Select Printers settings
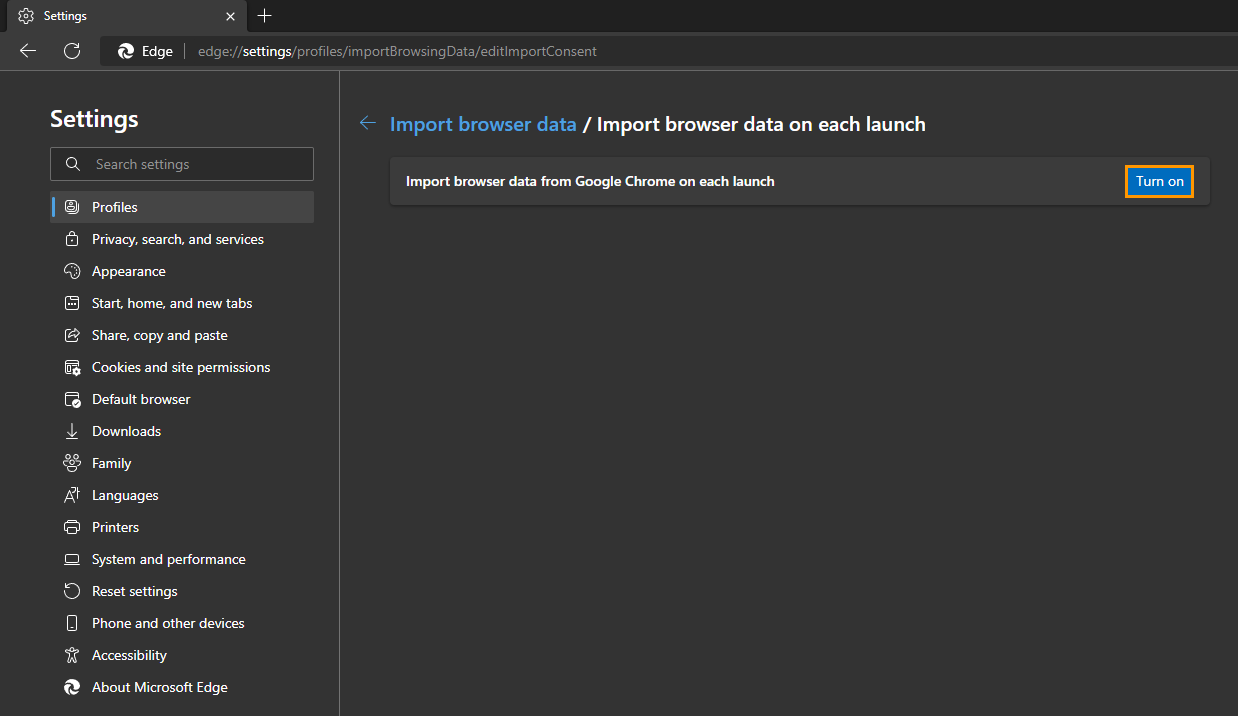This screenshot has height=716, width=1238. point(182,527)
